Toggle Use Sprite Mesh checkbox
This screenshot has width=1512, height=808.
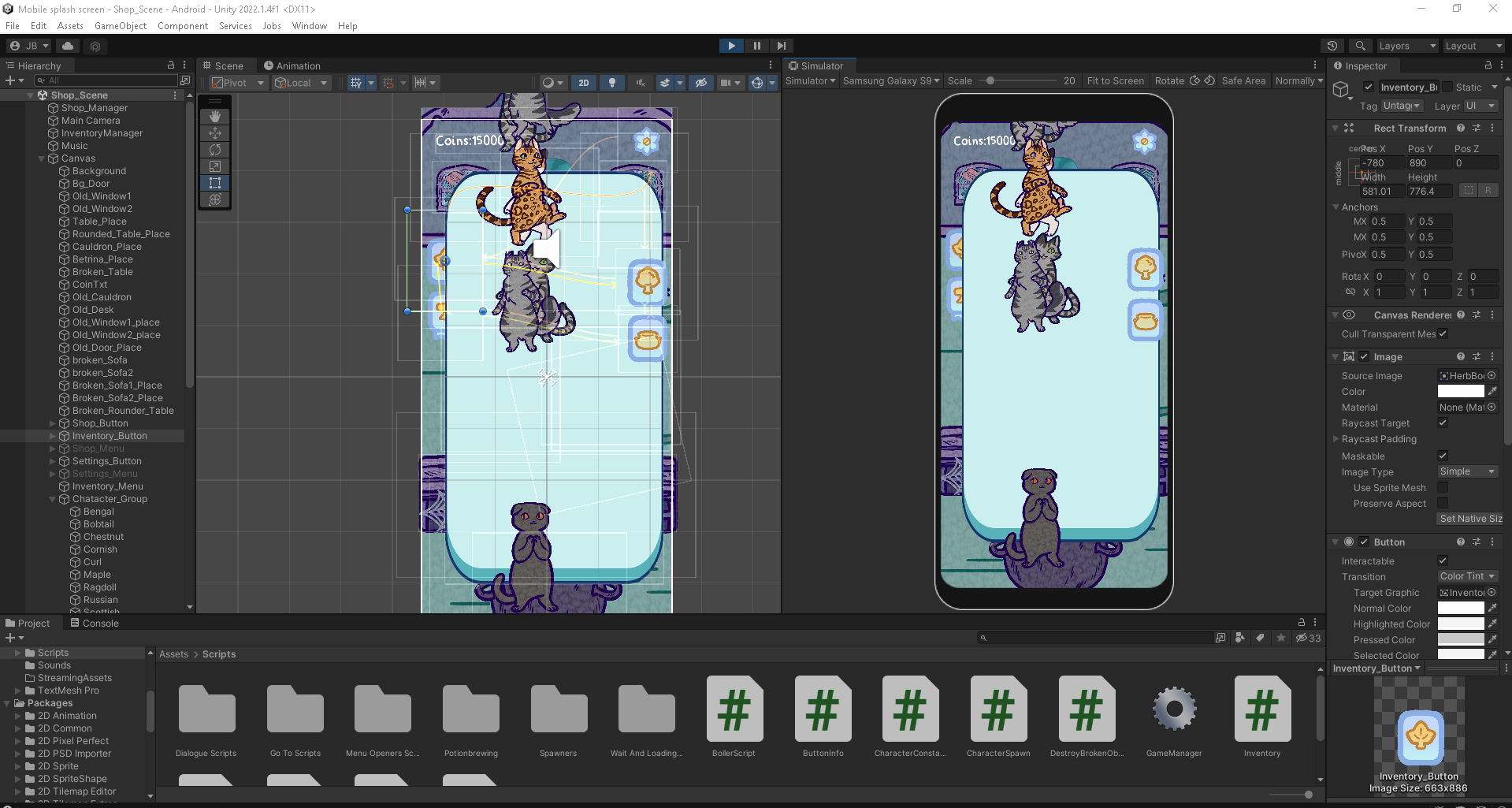click(1443, 487)
